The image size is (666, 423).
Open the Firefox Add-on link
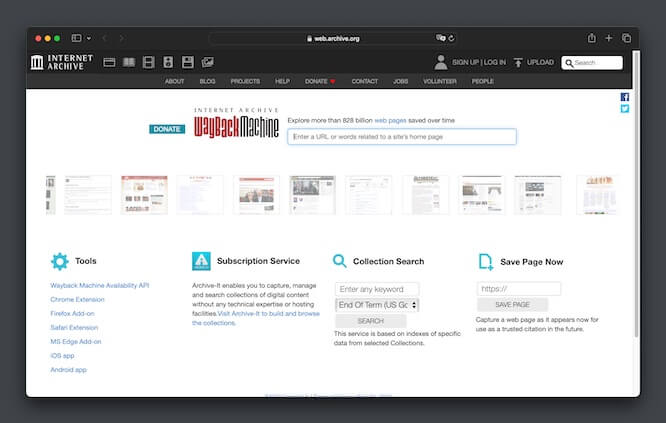coord(72,313)
